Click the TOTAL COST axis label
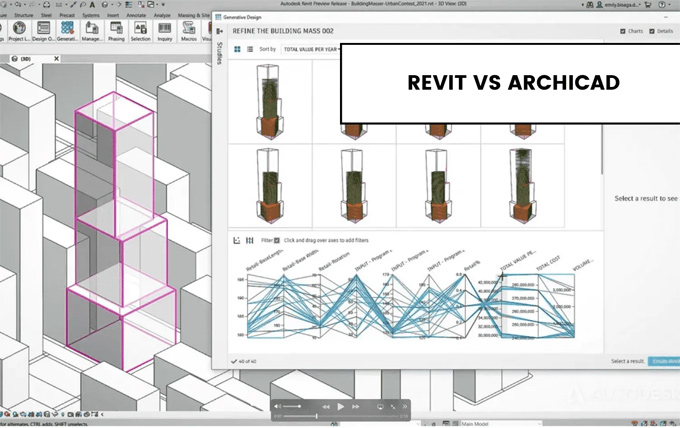Screen dimensions: 680x428 (548, 264)
